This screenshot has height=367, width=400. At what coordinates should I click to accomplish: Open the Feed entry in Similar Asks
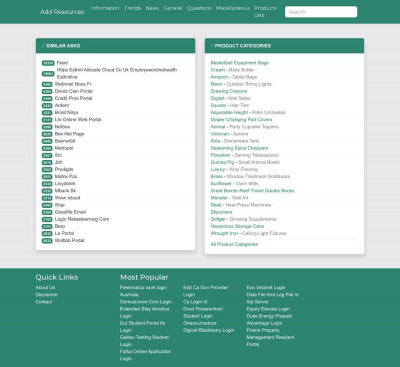tap(62, 63)
